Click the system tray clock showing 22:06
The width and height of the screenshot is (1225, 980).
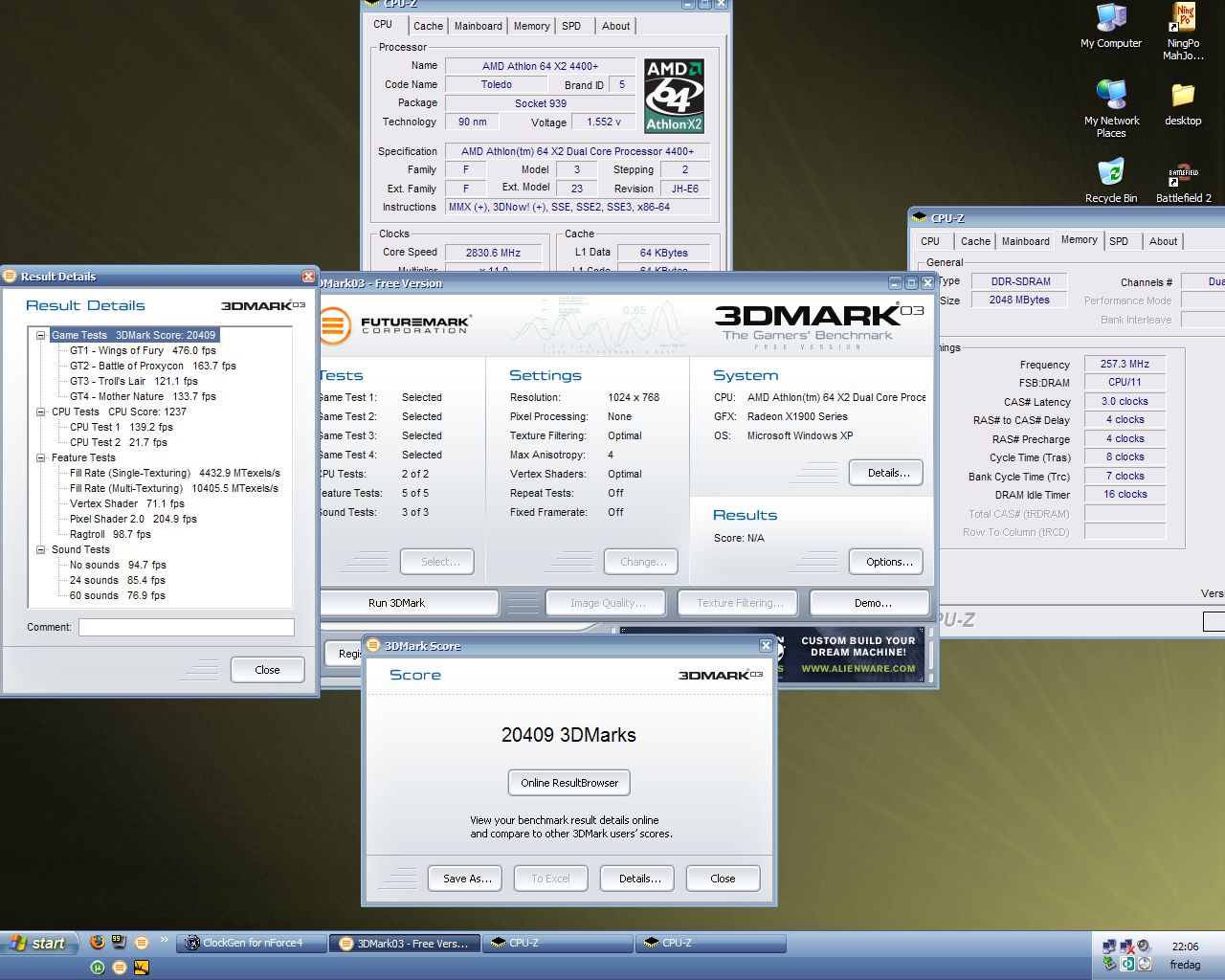pyautogui.click(x=1185, y=947)
